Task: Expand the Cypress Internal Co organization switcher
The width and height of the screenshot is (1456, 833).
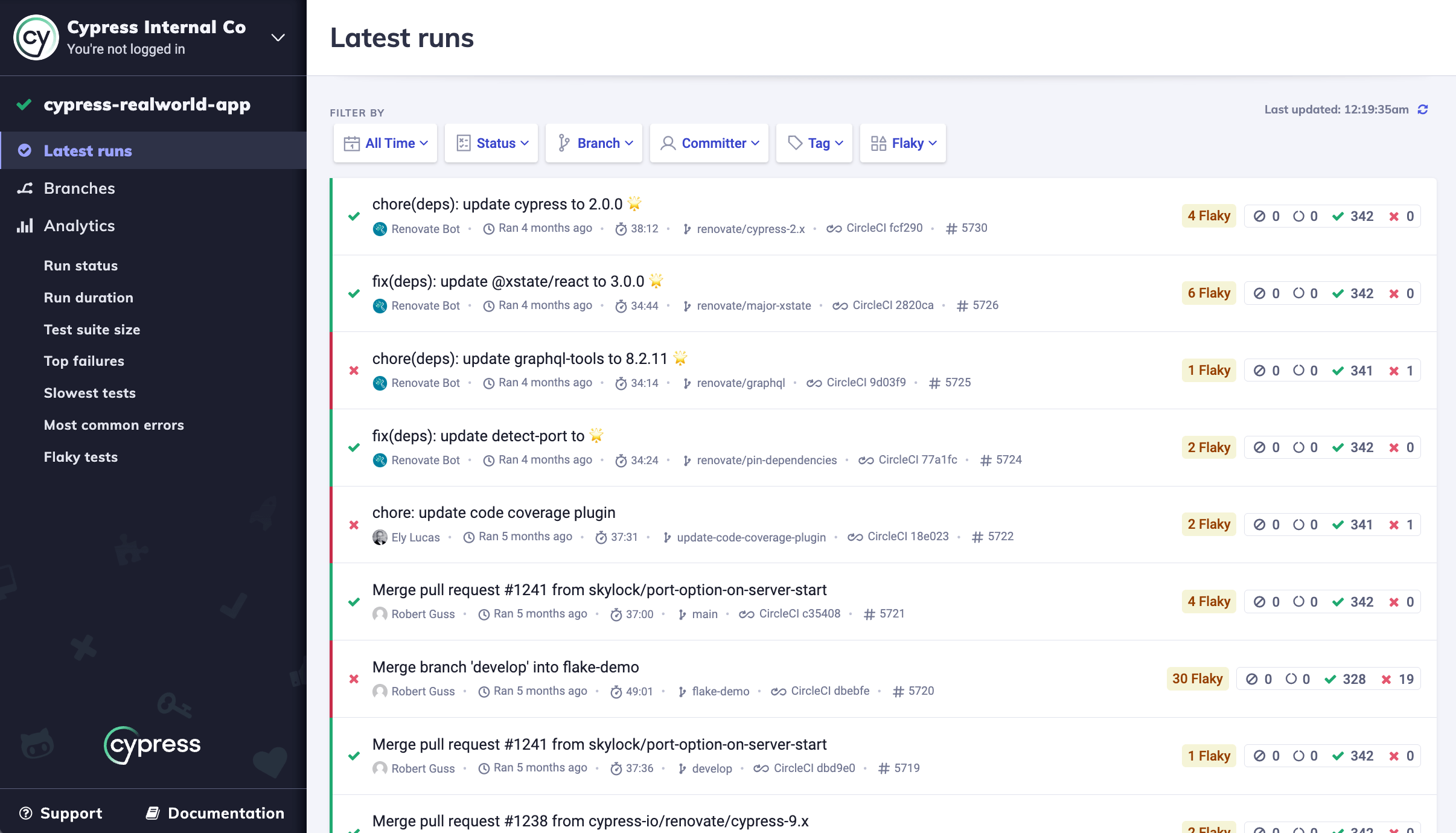Action: [x=277, y=37]
